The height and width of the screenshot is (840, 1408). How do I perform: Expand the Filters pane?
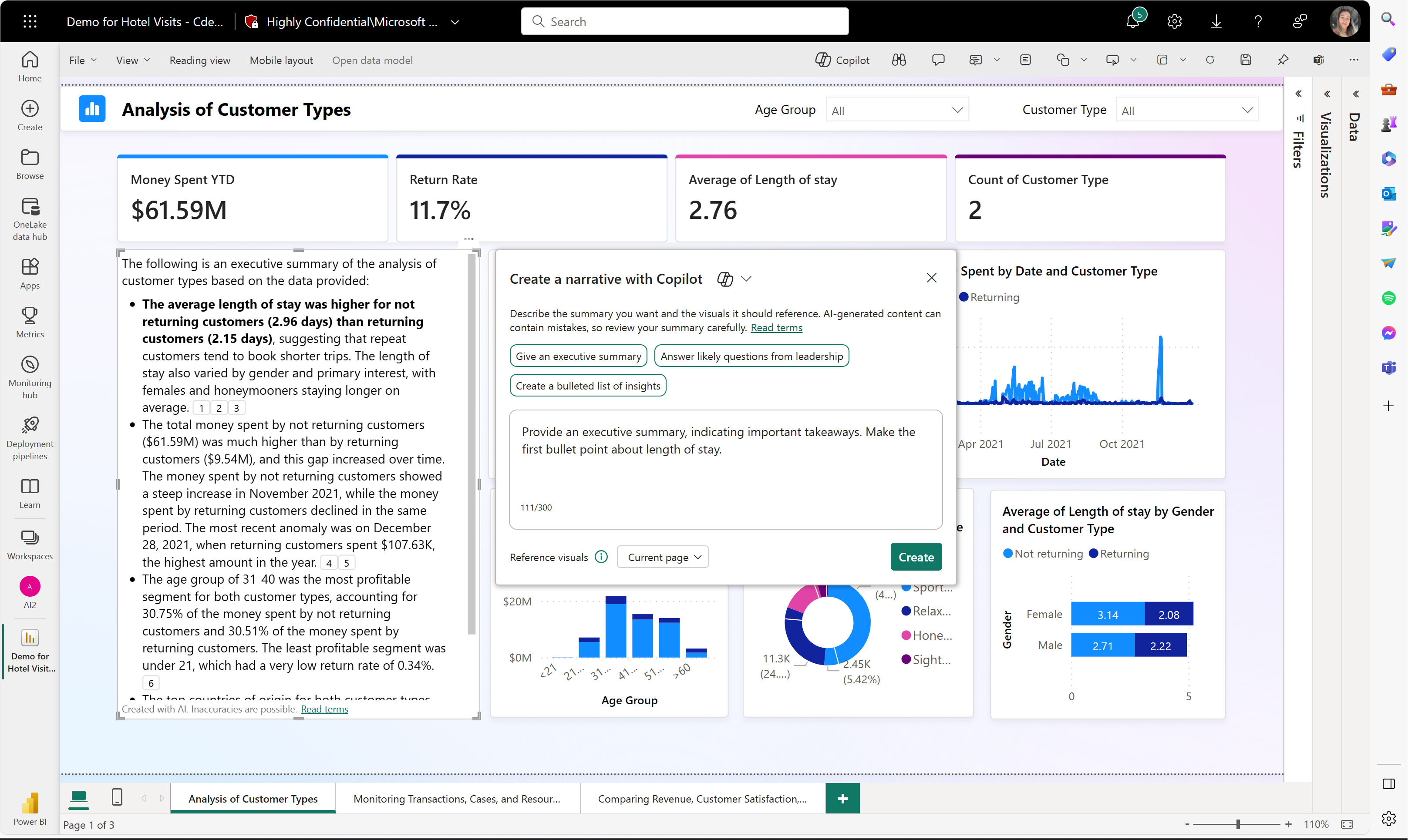tap(1298, 94)
